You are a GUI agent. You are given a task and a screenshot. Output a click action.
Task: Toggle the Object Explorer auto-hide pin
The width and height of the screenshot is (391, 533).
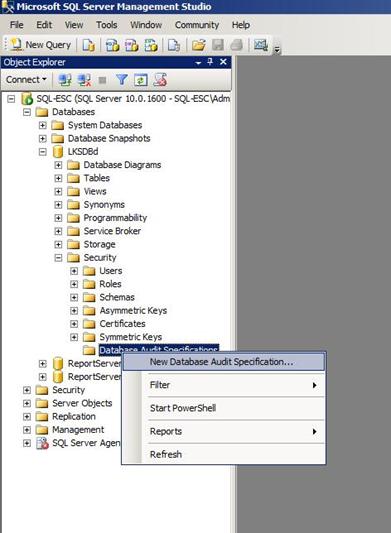click(210, 62)
